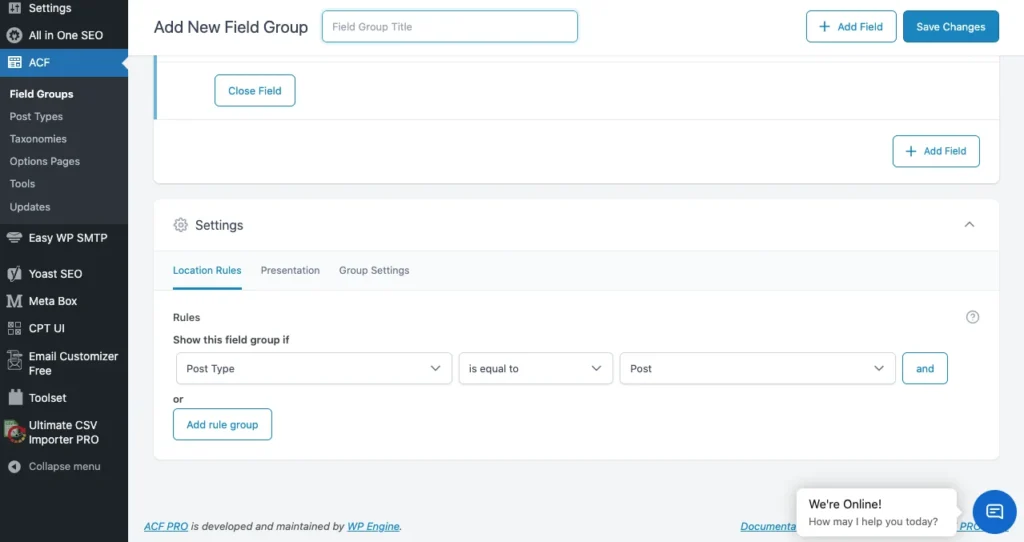Switch to the Presentation tab
The width and height of the screenshot is (1024, 542).
(x=290, y=270)
